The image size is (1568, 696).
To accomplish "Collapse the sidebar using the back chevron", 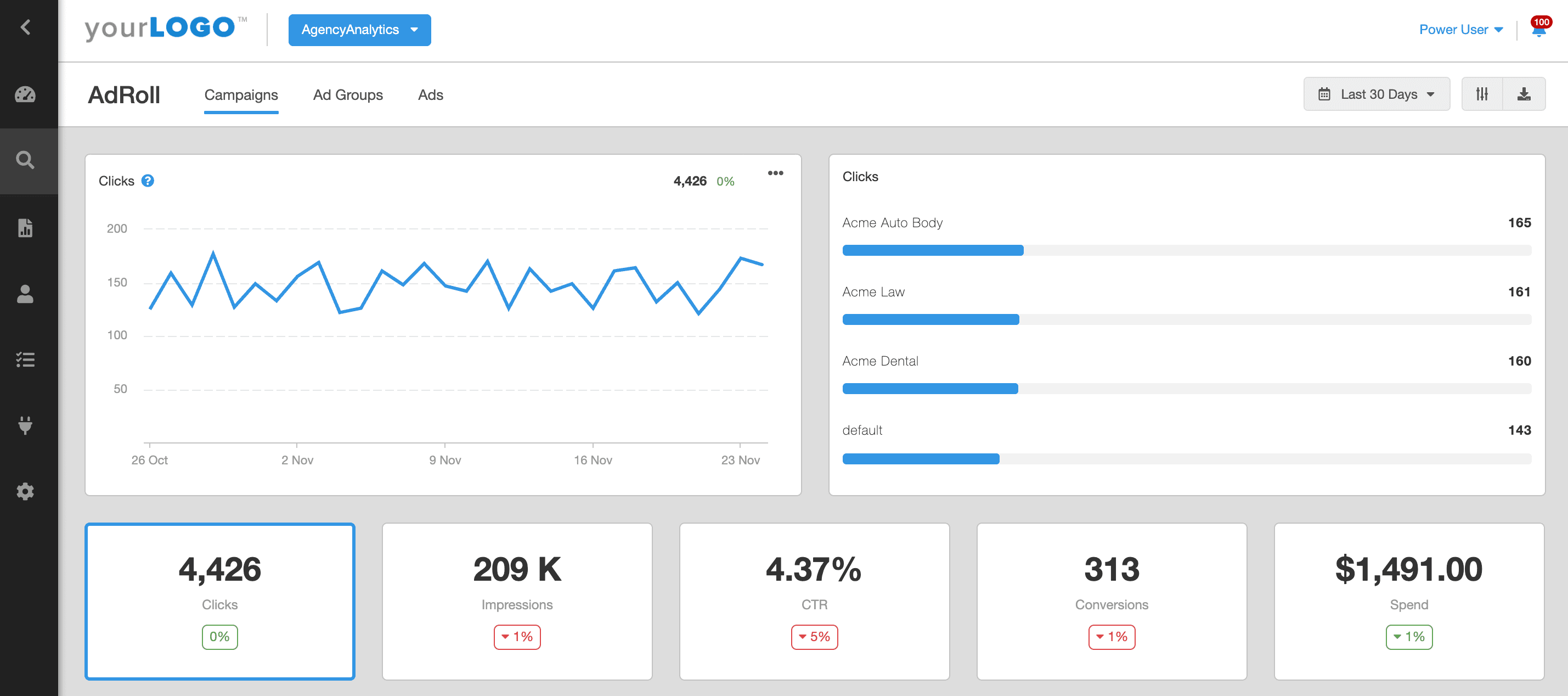I will click(x=26, y=28).
